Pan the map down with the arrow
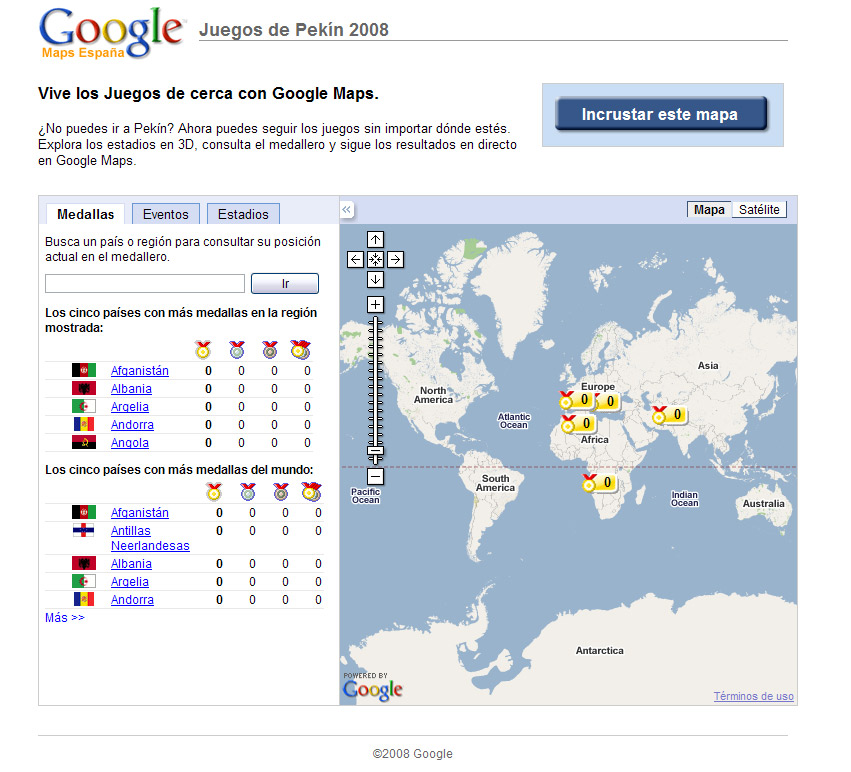Image resolution: width=851 pixels, height=772 pixels. coord(375,280)
